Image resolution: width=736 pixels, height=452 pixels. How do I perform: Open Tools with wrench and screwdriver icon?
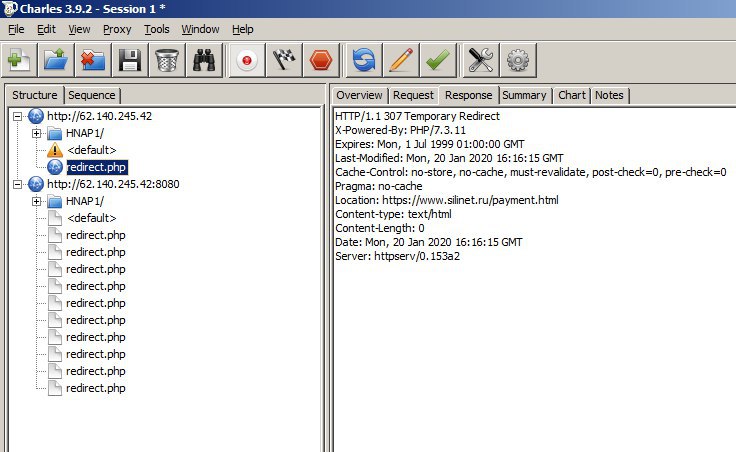pyautogui.click(x=481, y=60)
